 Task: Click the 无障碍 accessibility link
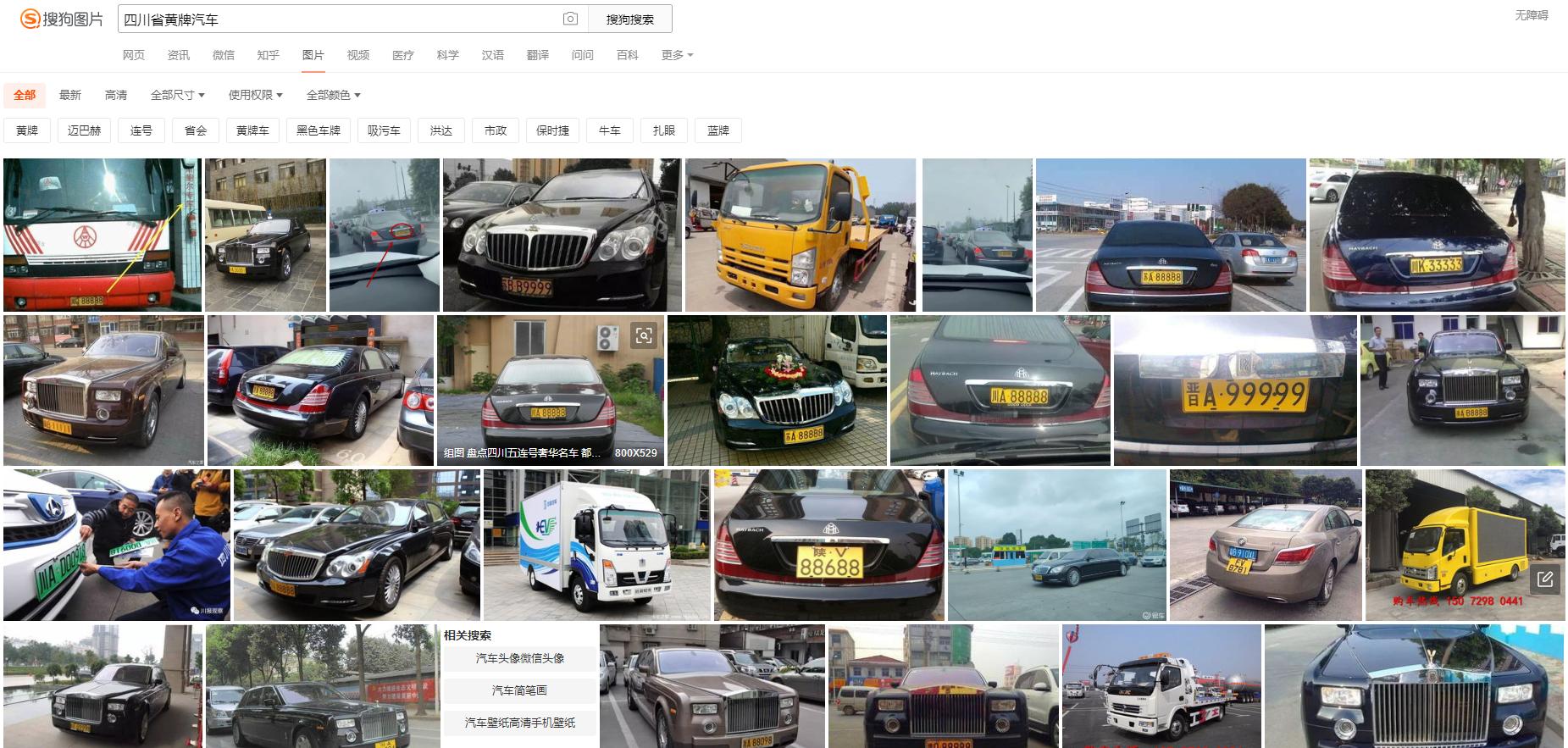(x=1531, y=15)
